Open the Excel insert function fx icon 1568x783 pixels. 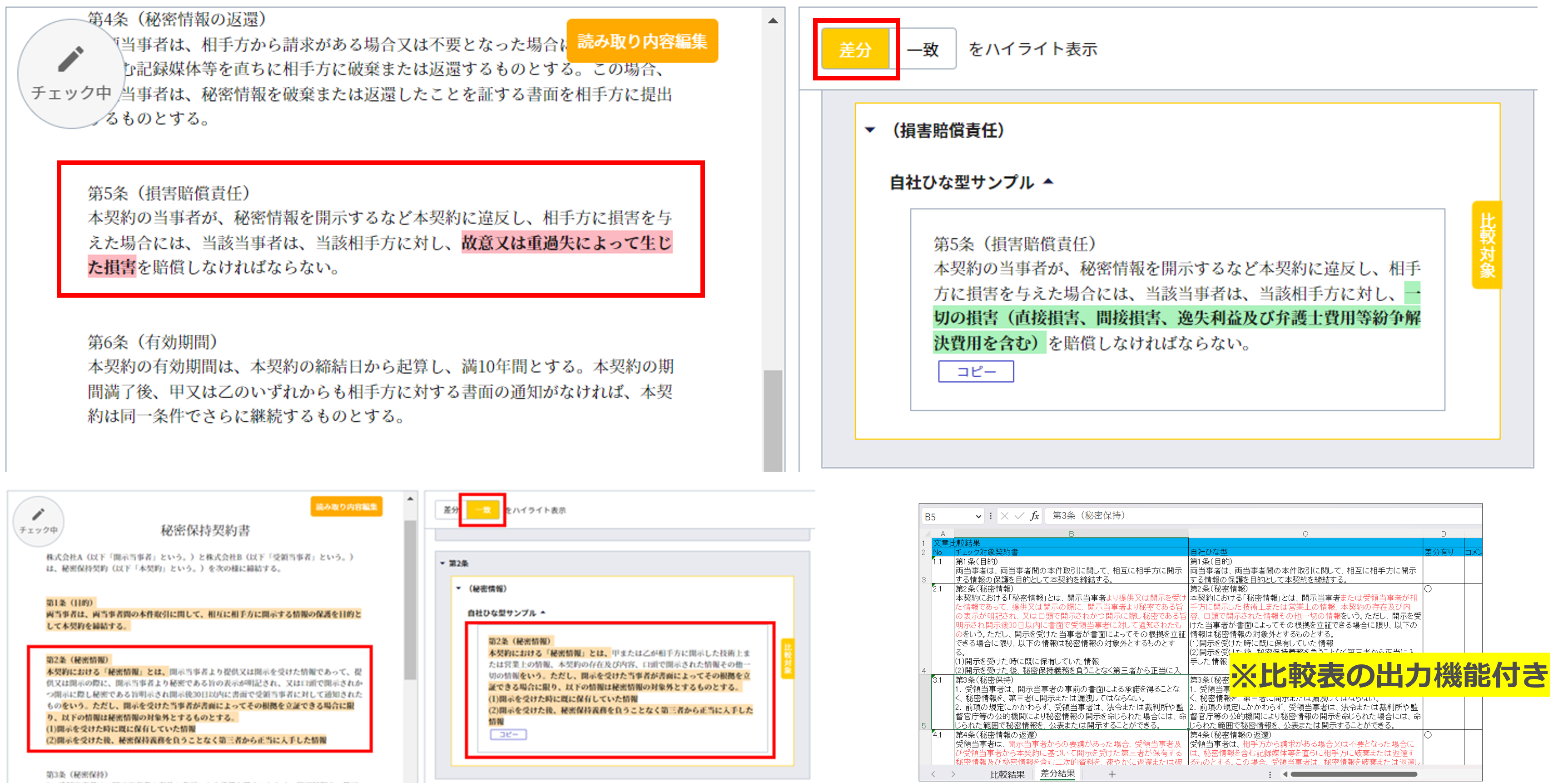tap(1034, 516)
